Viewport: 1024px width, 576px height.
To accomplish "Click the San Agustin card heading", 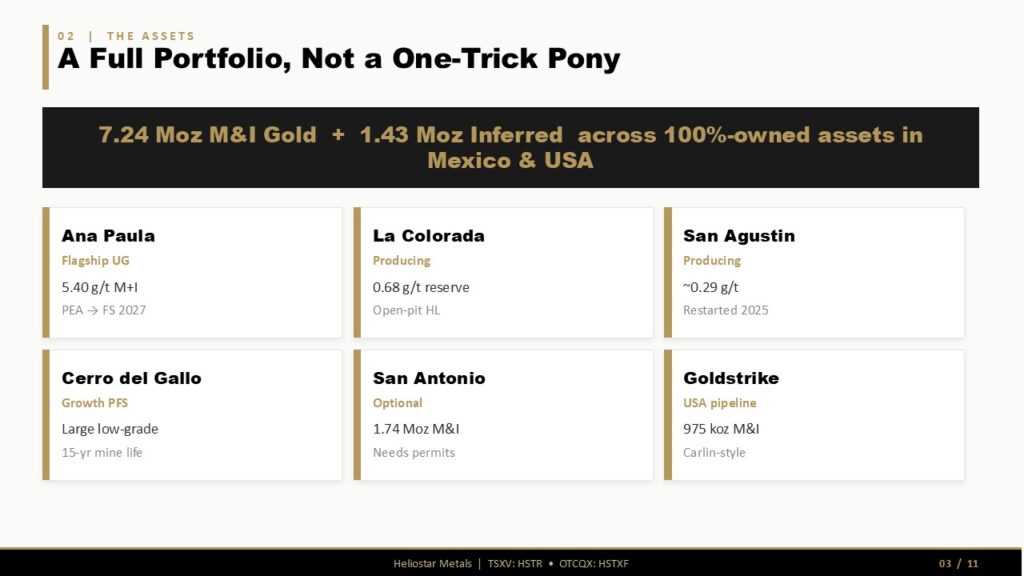I will 739,236.
